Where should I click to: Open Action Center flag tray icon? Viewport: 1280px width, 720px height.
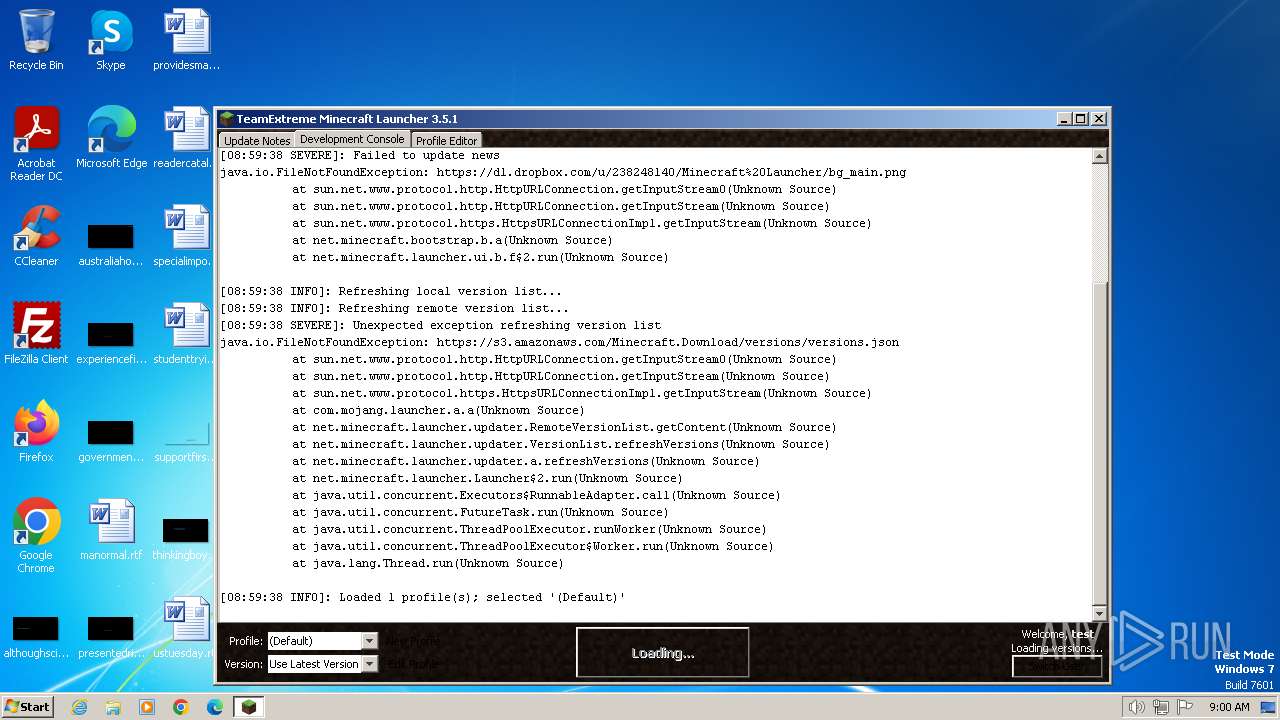pos(1184,707)
